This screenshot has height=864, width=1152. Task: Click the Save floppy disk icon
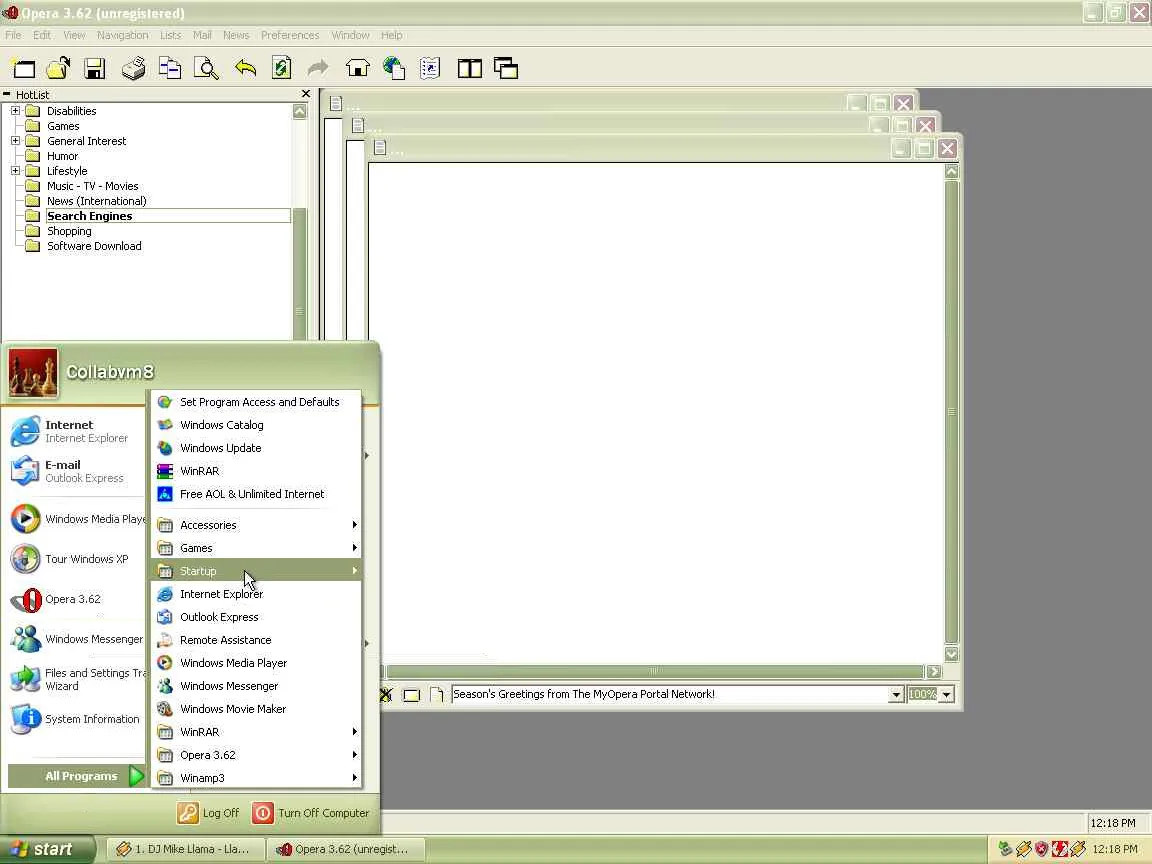[94, 68]
